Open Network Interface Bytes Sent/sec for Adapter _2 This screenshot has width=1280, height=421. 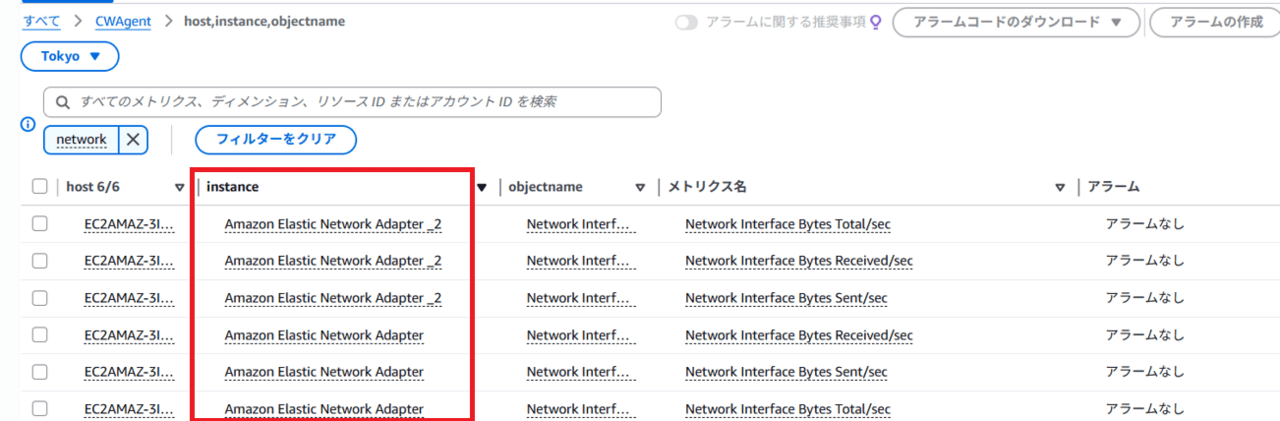coord(786,298)
